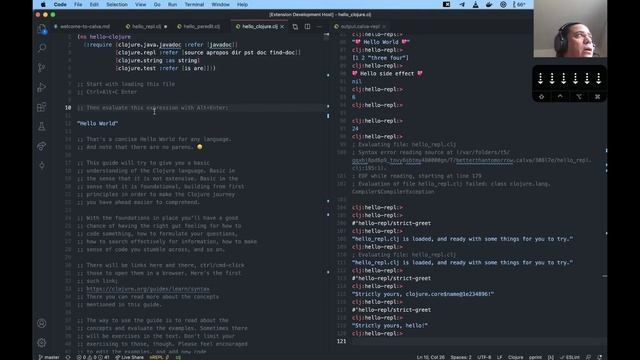Screen dimensions: 640x360
Task: Click Ln 10, Col 26 cursor position
Action: (431, 357)
